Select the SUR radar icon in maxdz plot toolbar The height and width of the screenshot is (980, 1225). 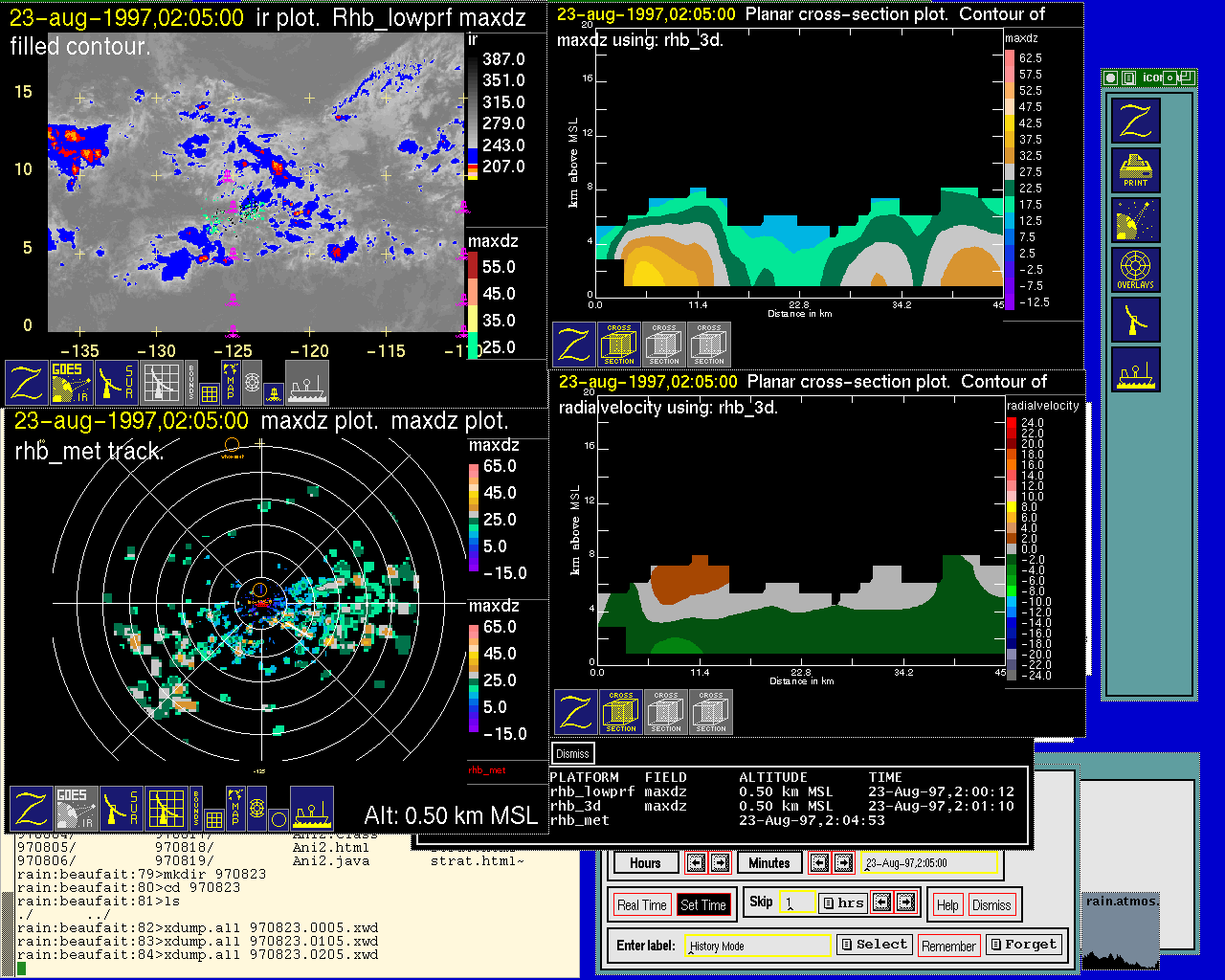point(121,809)
